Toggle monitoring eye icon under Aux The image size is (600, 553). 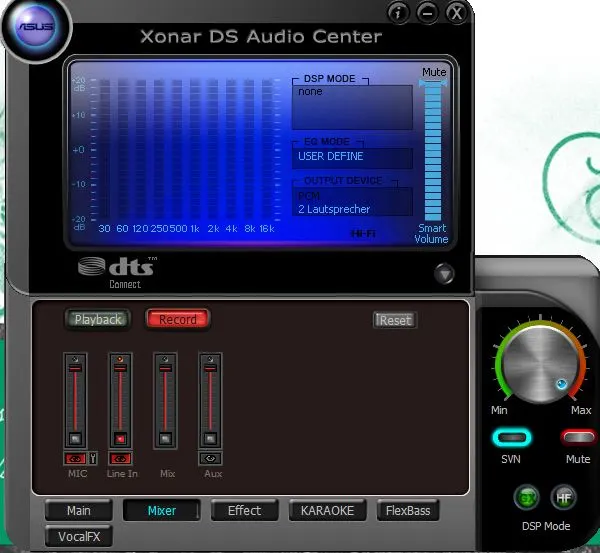[x=211, y=459]
